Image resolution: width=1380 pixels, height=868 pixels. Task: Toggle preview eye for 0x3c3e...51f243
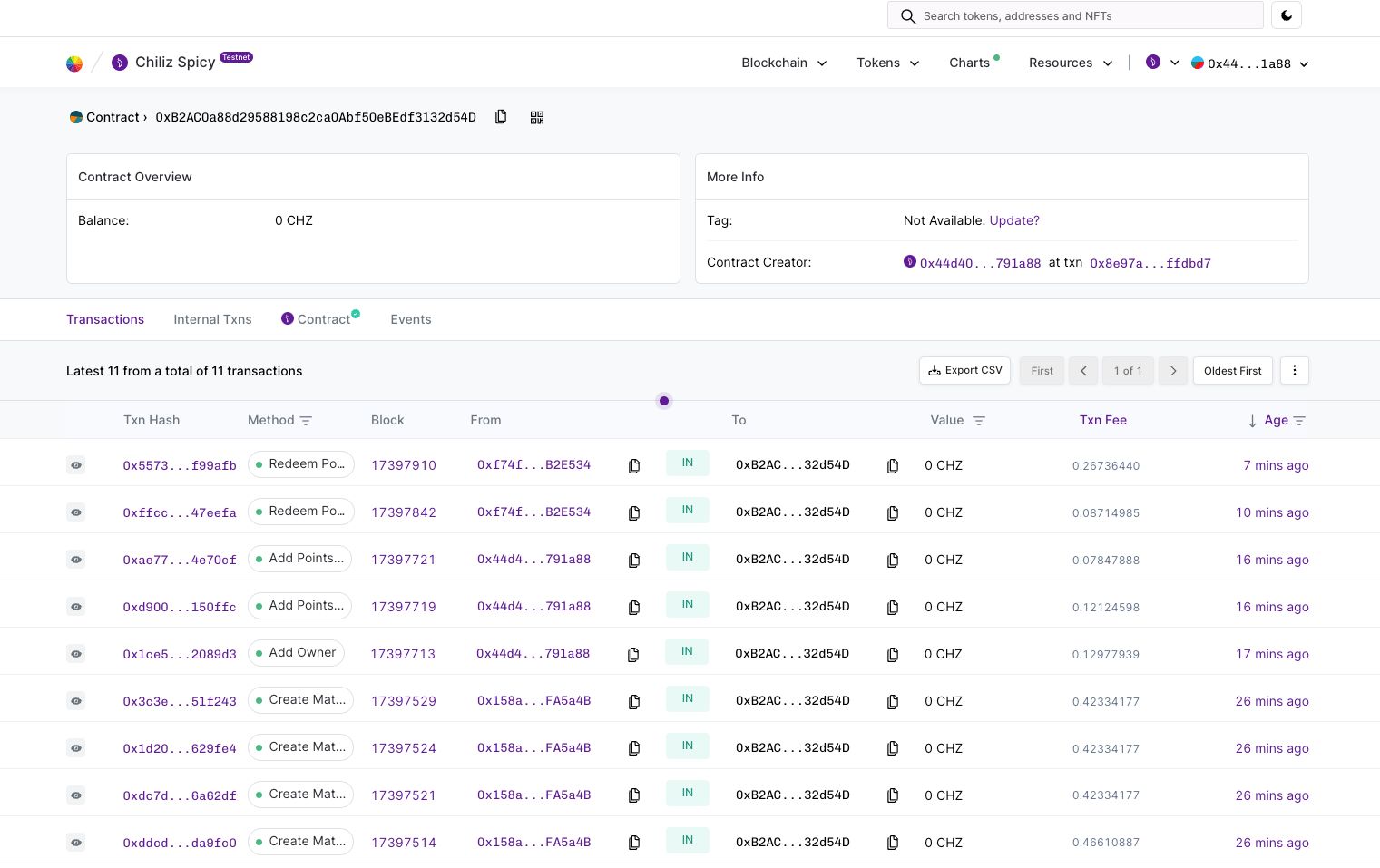[x=76, y=701]
